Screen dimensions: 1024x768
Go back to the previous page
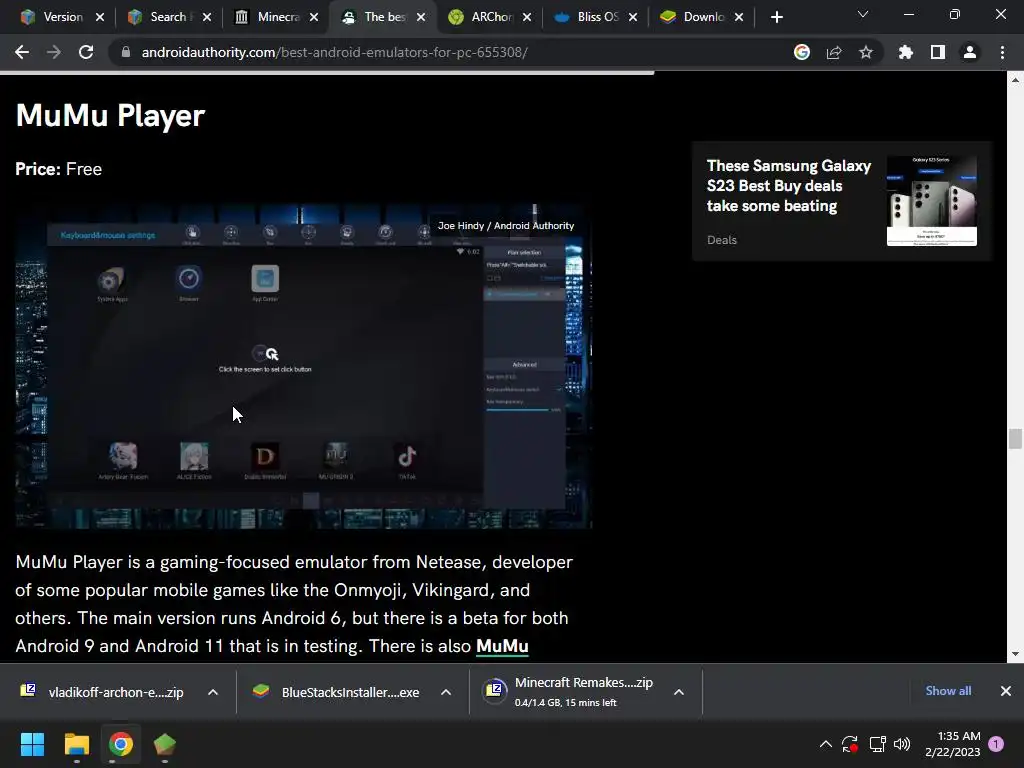tap(22, 52)
